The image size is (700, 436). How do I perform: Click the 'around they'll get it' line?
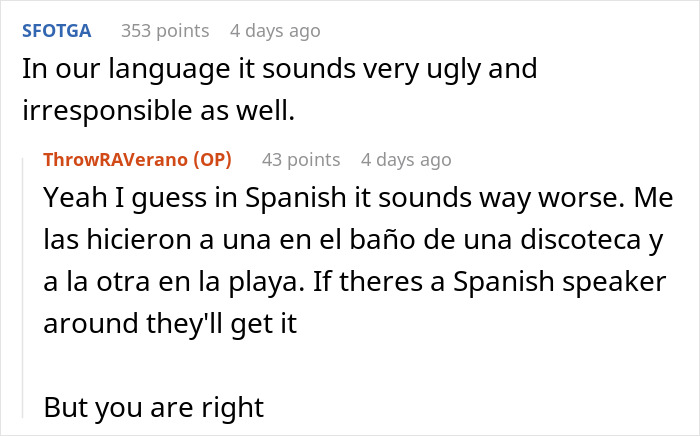[x=170, y=324]
